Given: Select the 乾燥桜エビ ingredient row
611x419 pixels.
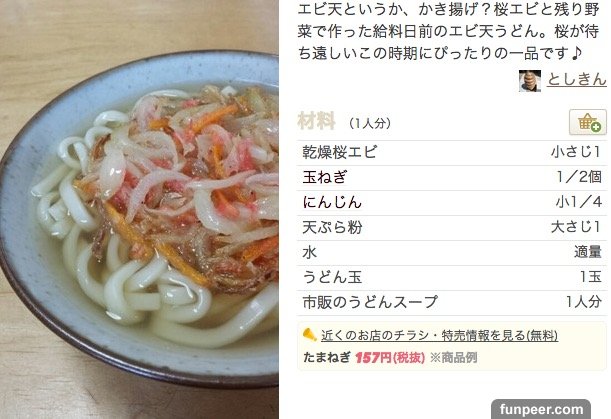Looking at the screenshot, I should point(452,152).
